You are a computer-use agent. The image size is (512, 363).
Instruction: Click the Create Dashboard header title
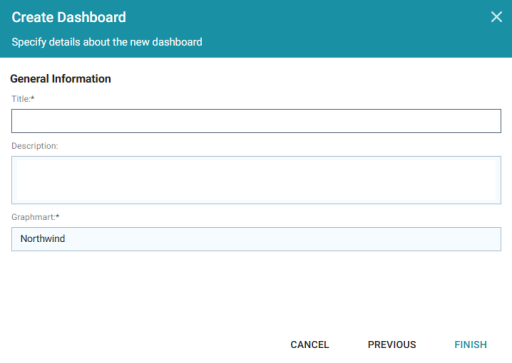(x=69, y=17)
